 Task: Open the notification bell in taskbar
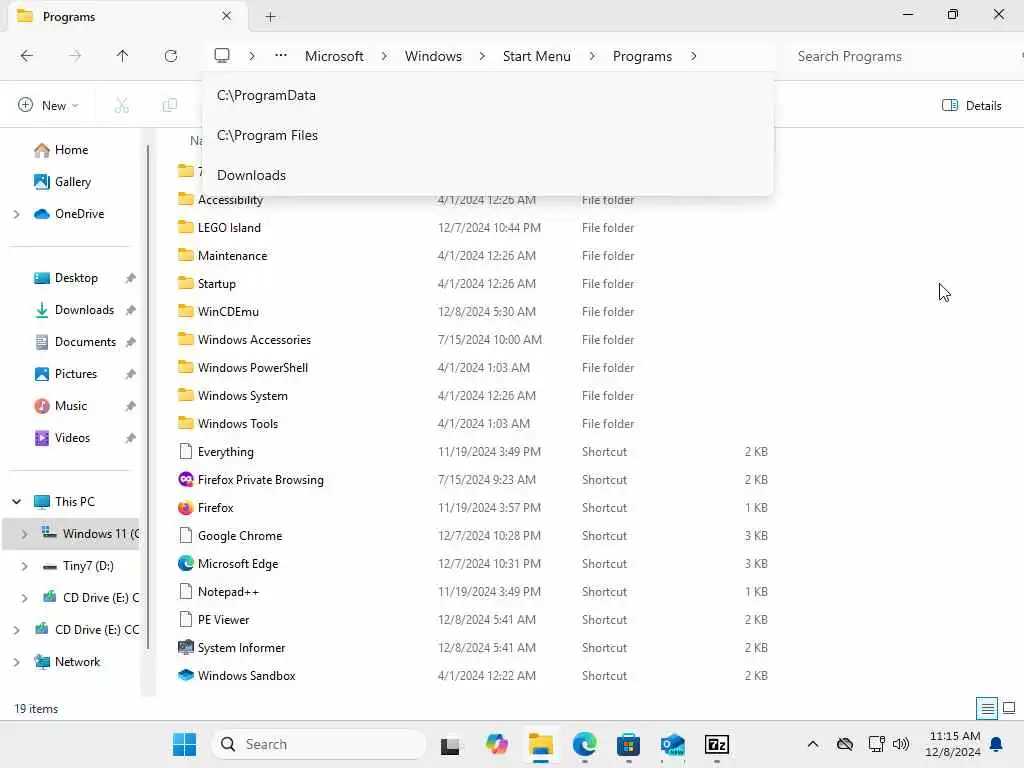997,744
